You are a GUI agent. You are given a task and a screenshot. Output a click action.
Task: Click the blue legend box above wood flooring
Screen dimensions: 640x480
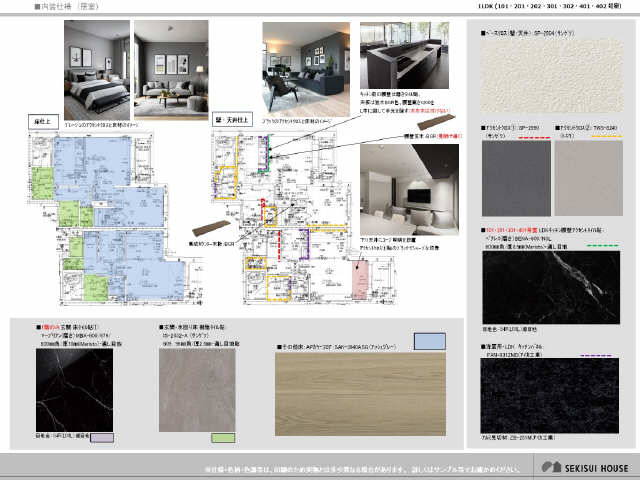coord(430,341)
